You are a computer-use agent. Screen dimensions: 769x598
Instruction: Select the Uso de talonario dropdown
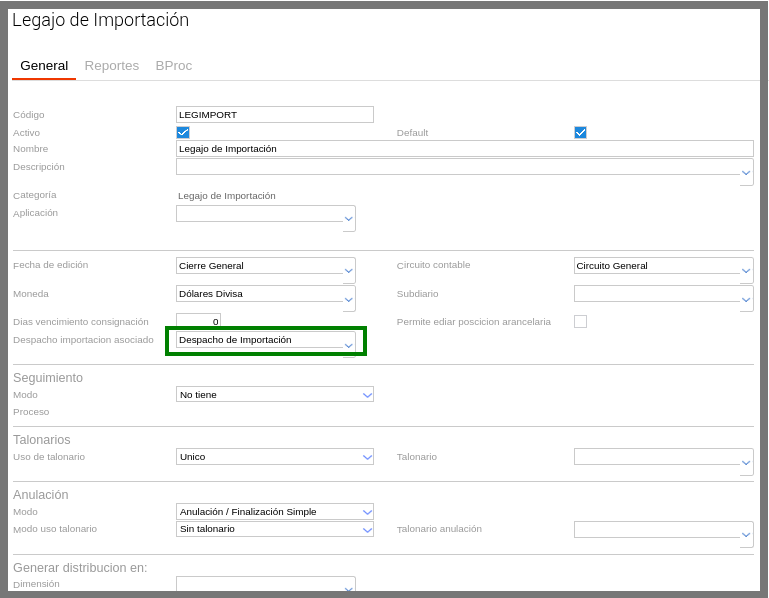point(367,457)
